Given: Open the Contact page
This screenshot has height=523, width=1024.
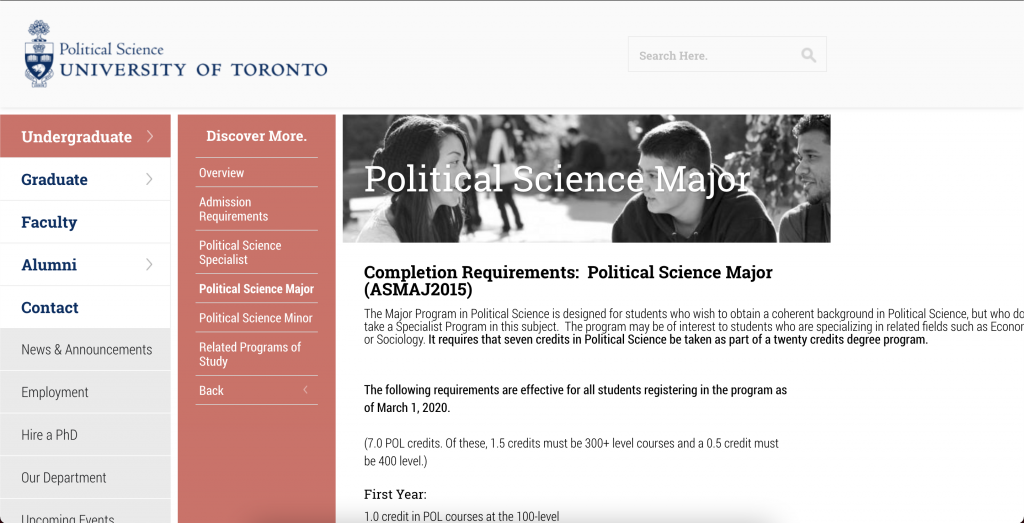Looking at the screenshot, I should pyautogui.click(x=50, y=308).
